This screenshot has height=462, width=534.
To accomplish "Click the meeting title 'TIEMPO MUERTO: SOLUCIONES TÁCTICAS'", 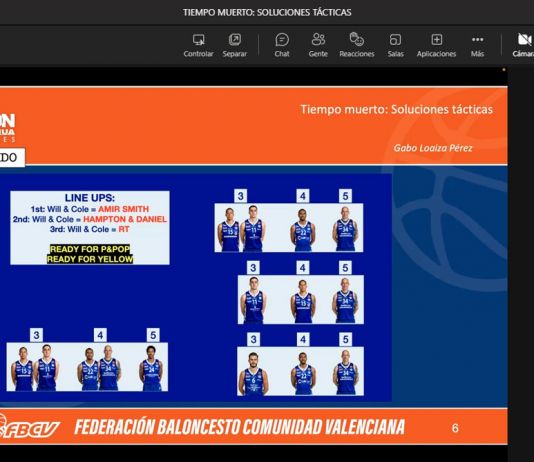I will point(267,12).
